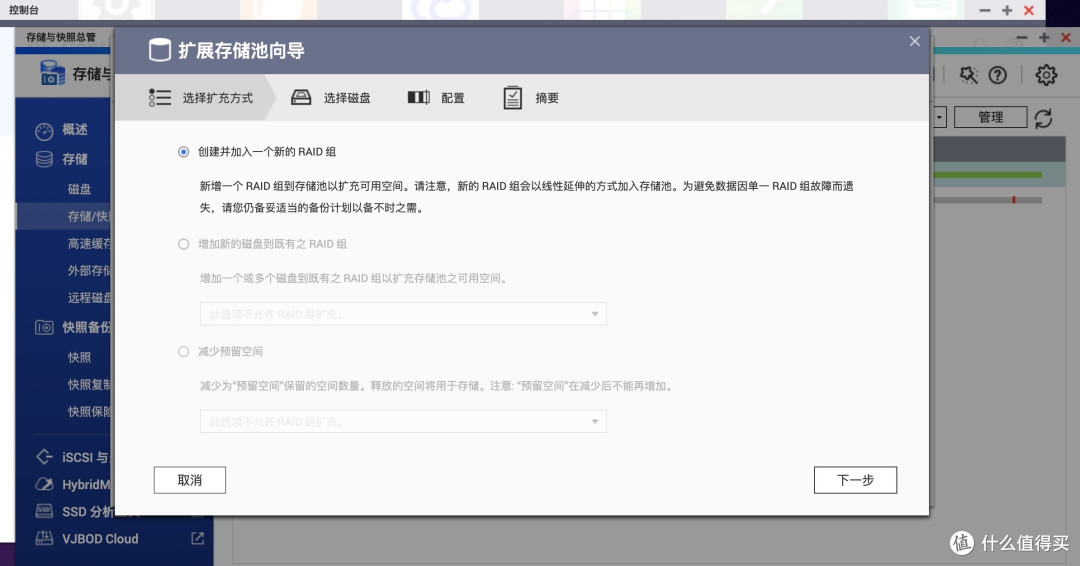The width and height of the screenshot is (1080, 566).
Task: Click the configuration icon beside 配置
Action: click(419, 97)
